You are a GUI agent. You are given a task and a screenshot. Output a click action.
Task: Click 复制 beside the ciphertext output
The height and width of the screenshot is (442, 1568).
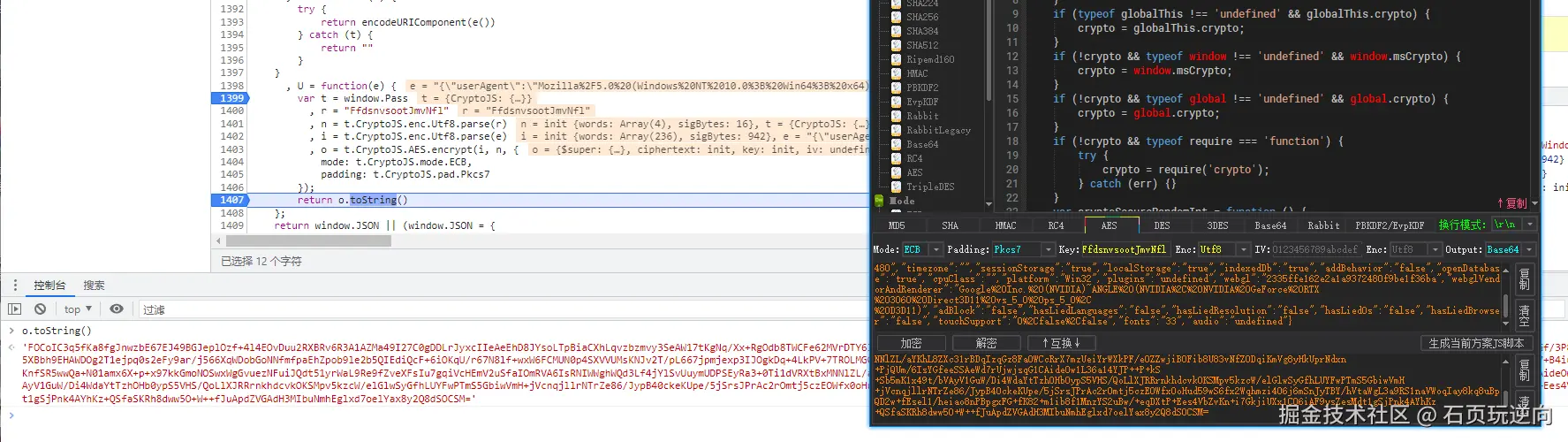tap(1524, 370)
